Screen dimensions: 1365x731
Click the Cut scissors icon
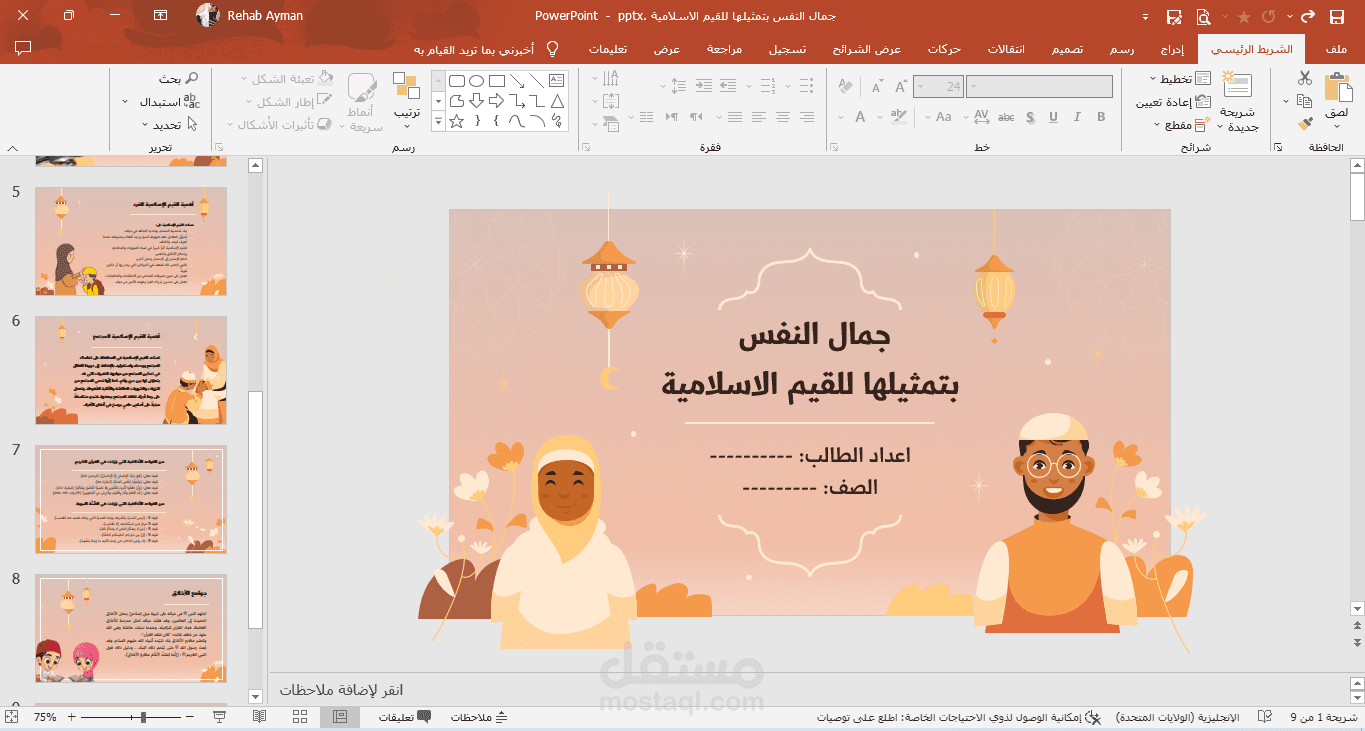click(x=1305, y=78)
